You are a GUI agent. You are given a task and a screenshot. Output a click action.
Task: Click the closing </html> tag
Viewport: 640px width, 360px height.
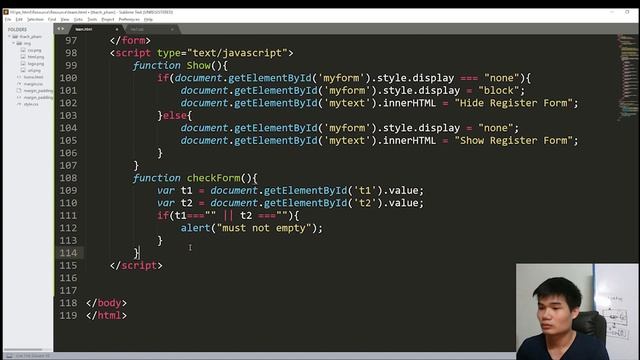click(x=107, y=316)
